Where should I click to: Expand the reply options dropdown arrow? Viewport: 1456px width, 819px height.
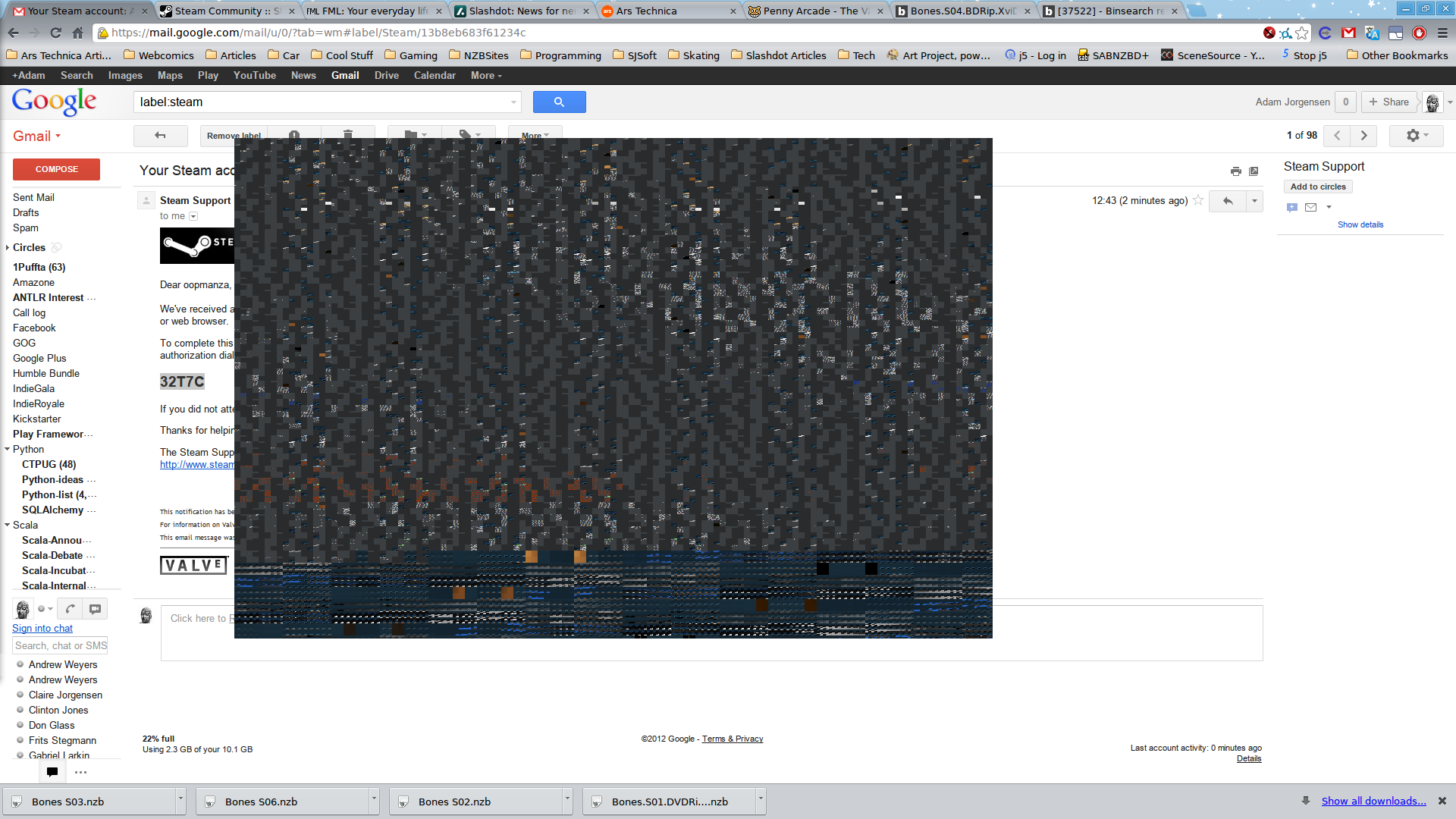point(1254,201)
